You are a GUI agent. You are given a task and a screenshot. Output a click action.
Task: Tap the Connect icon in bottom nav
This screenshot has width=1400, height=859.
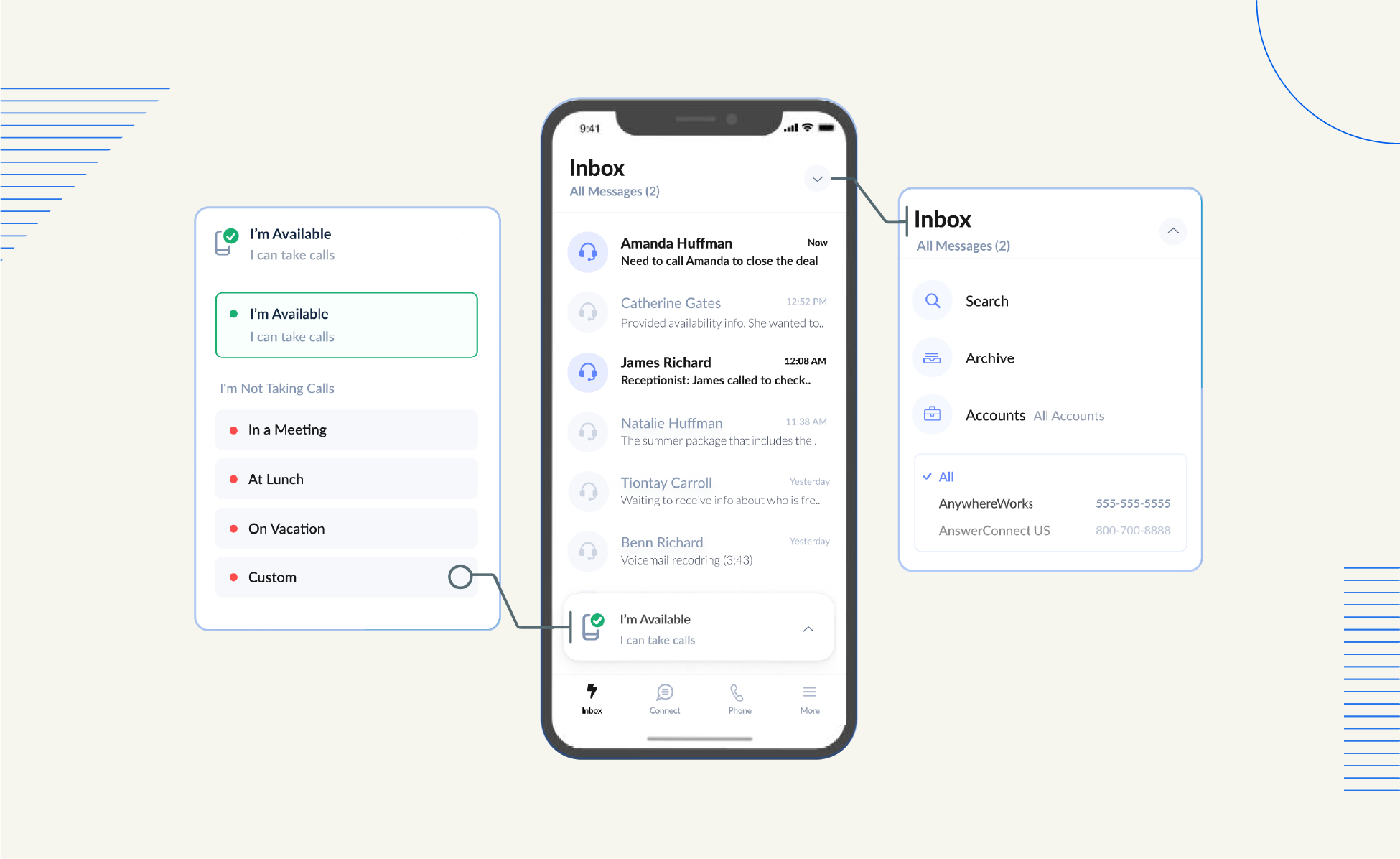point(665,697)
